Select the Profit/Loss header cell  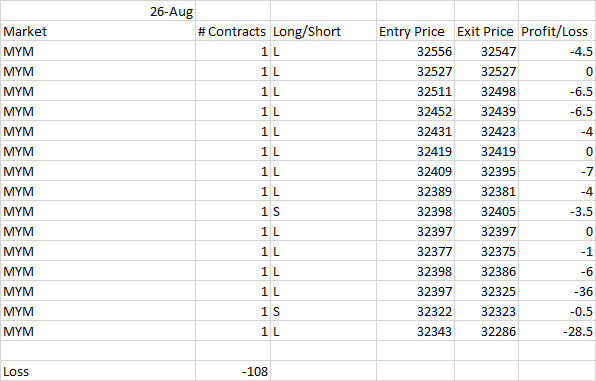point(557,31)
